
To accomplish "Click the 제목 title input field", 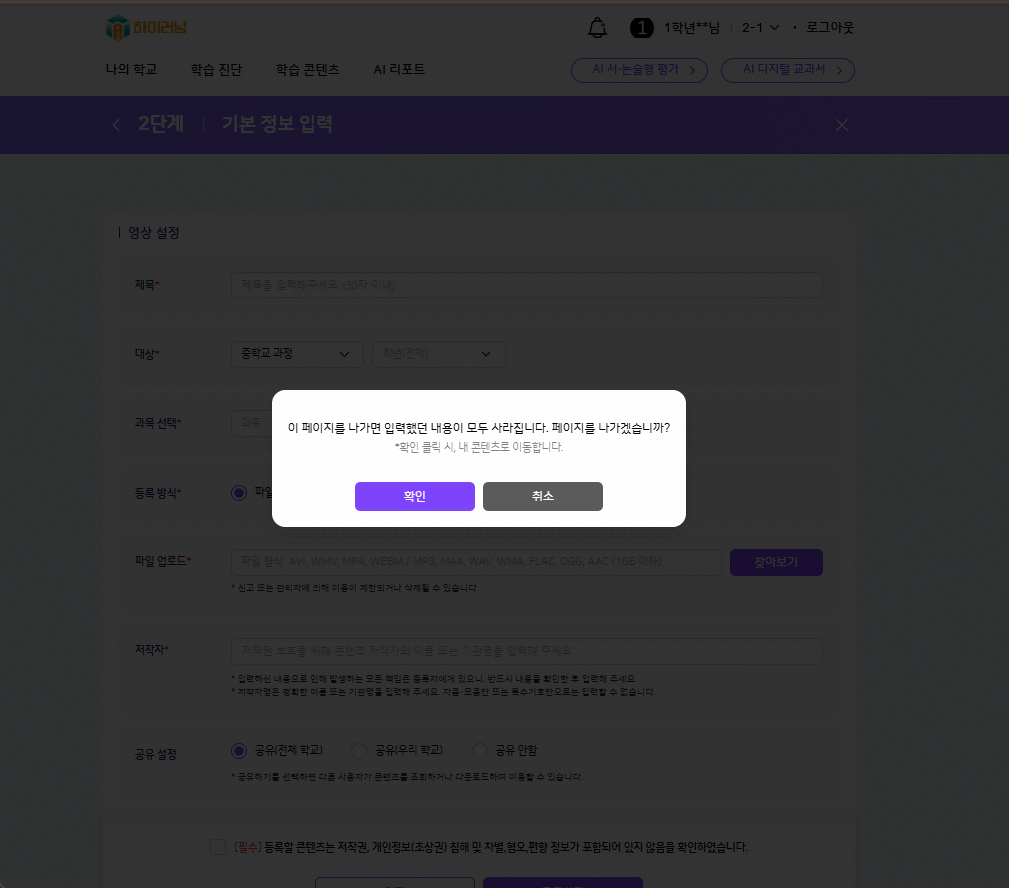I will pos(526,285).
